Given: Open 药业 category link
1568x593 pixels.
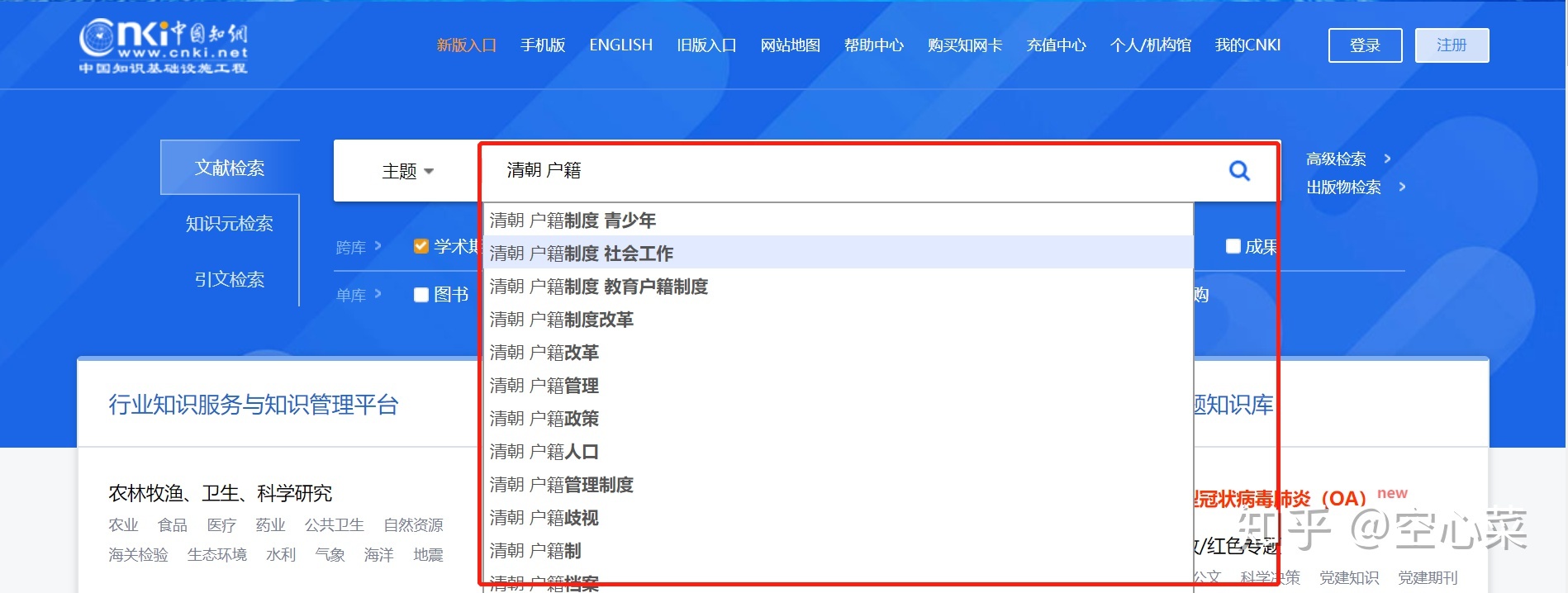Looking at the screenshot, I should point(270,525).
